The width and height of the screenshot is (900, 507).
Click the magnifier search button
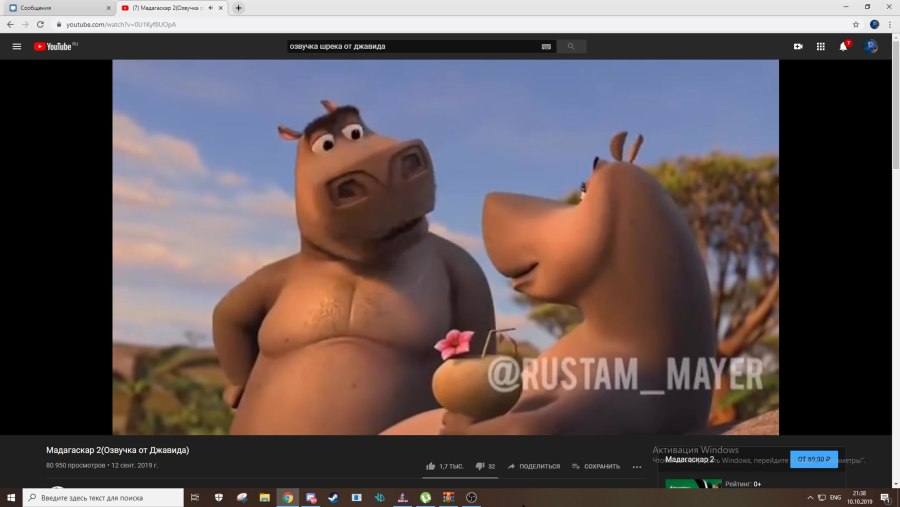[x=571, y=47]
